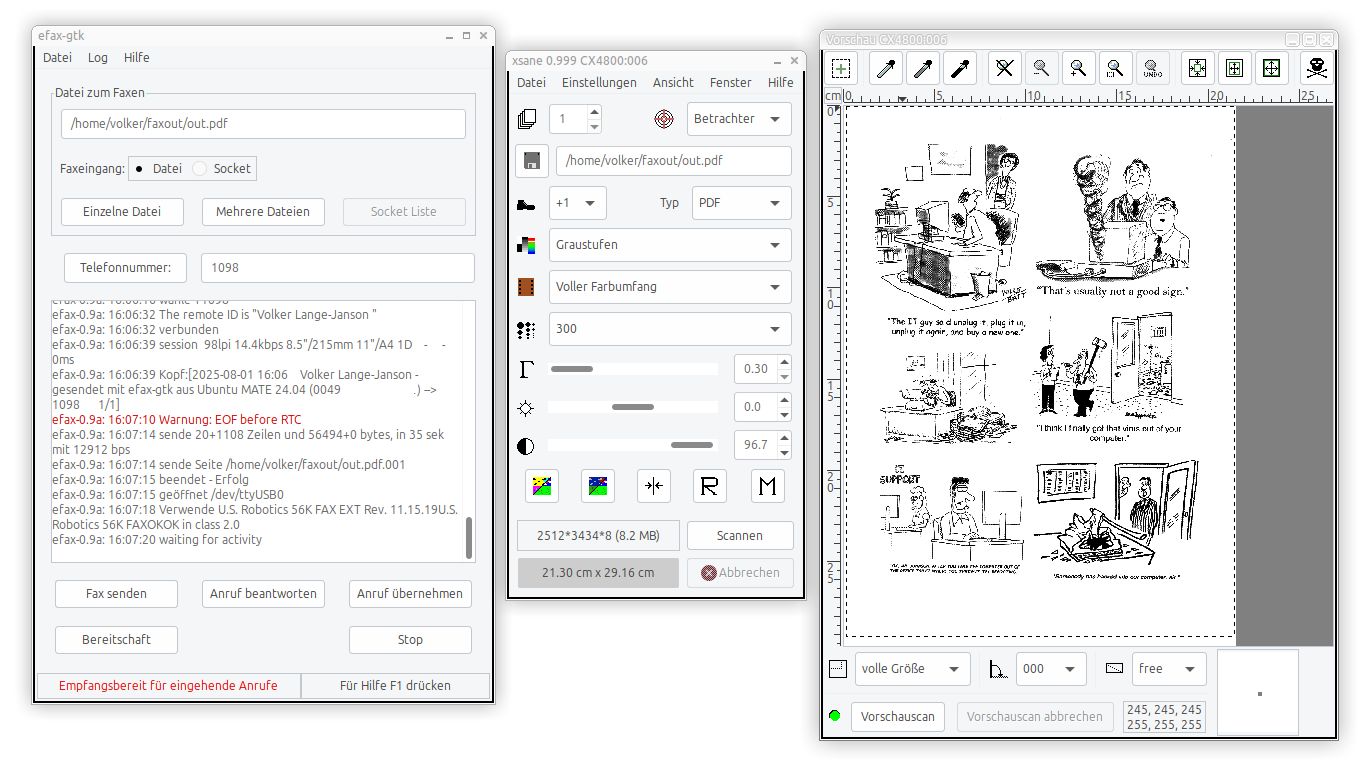Click the 'Stop' button in efax-gtk

(x=410, y=640)
